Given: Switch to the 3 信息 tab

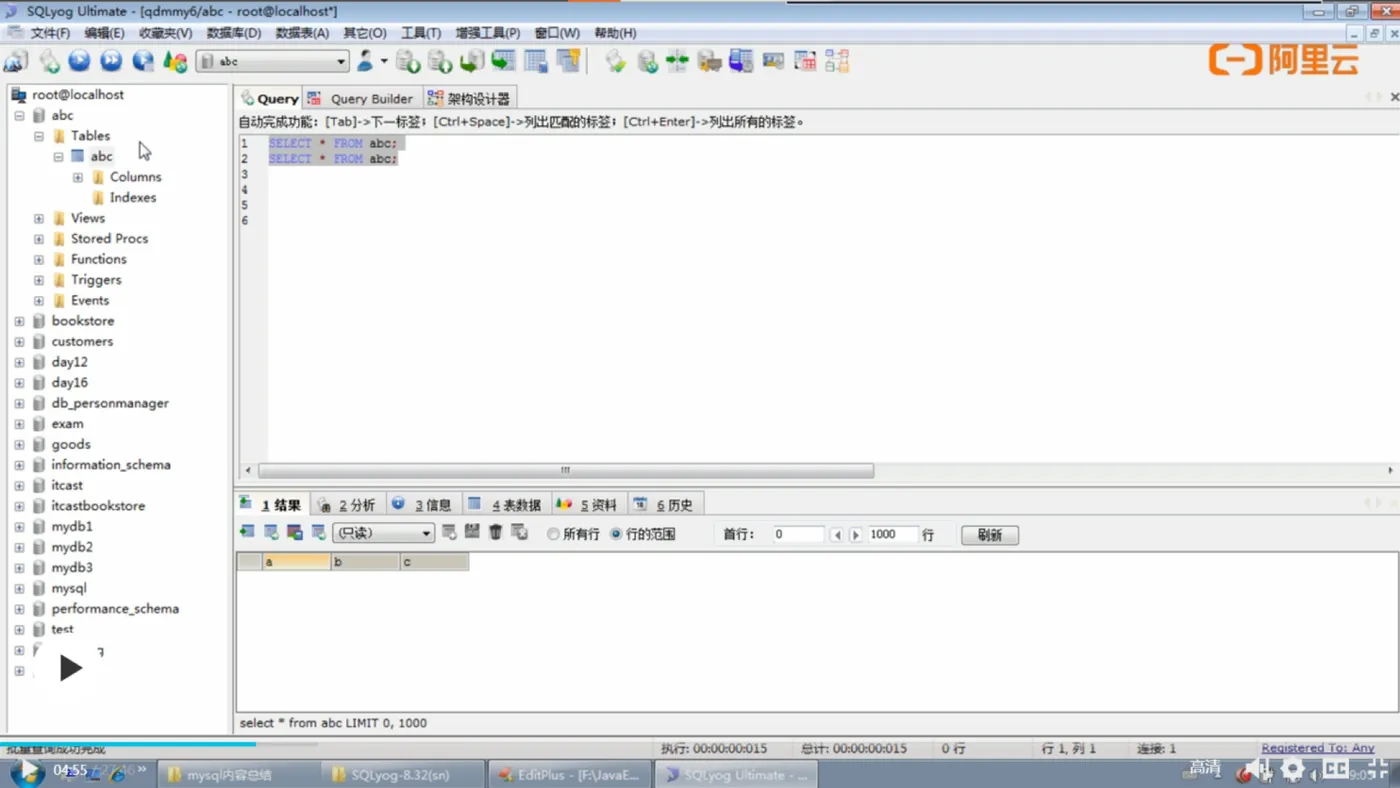Looking at the screenshot, I should tap(422, 505).
